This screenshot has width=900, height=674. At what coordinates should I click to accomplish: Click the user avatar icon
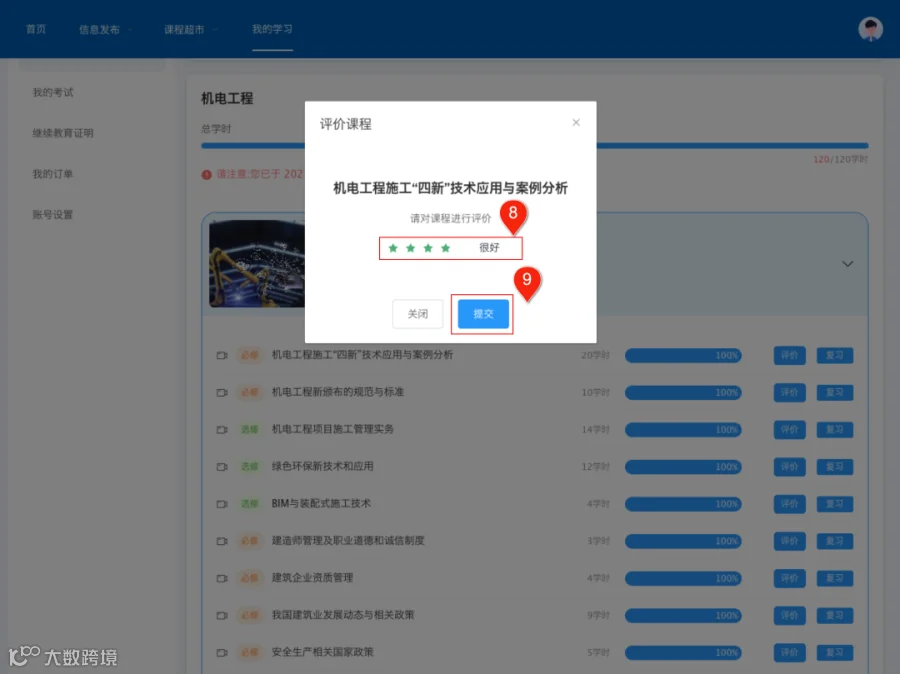click(x=870, y=29)
